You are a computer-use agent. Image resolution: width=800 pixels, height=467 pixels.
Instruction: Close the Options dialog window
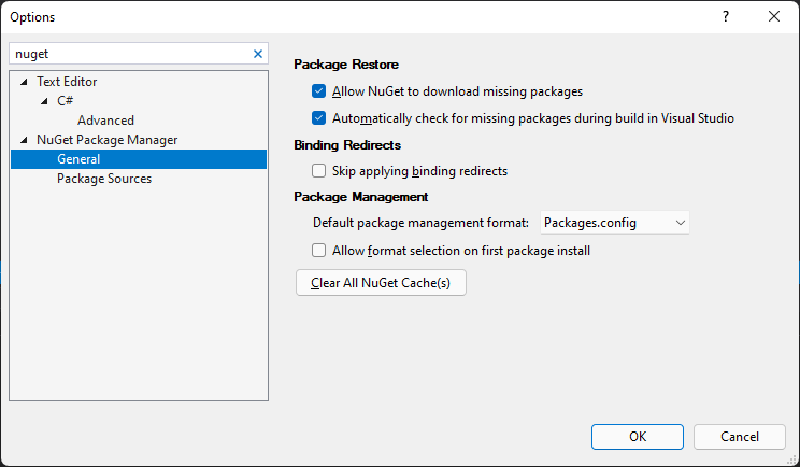pos(774,17)
